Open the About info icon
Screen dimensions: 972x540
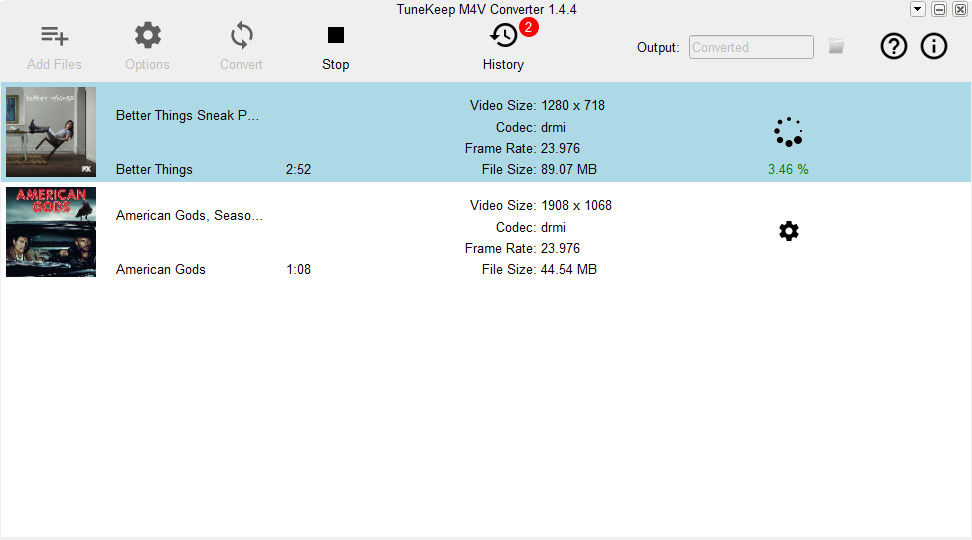tap(934, 46)
